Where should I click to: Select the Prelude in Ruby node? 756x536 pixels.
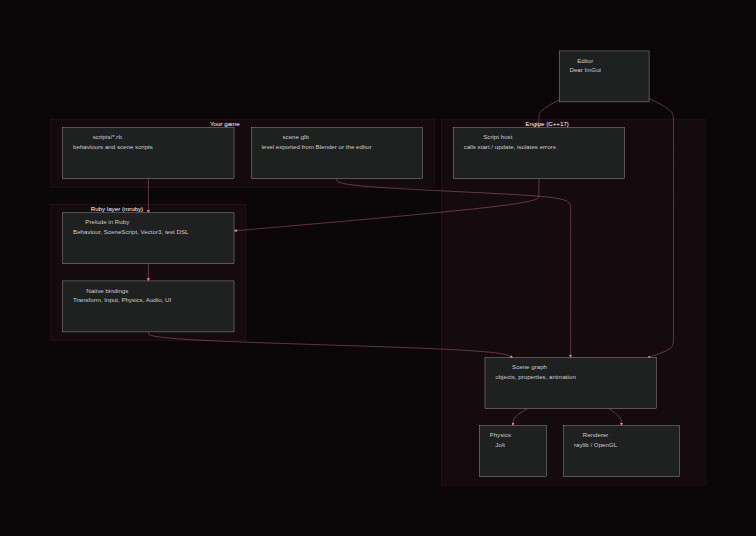coord(148,238)
